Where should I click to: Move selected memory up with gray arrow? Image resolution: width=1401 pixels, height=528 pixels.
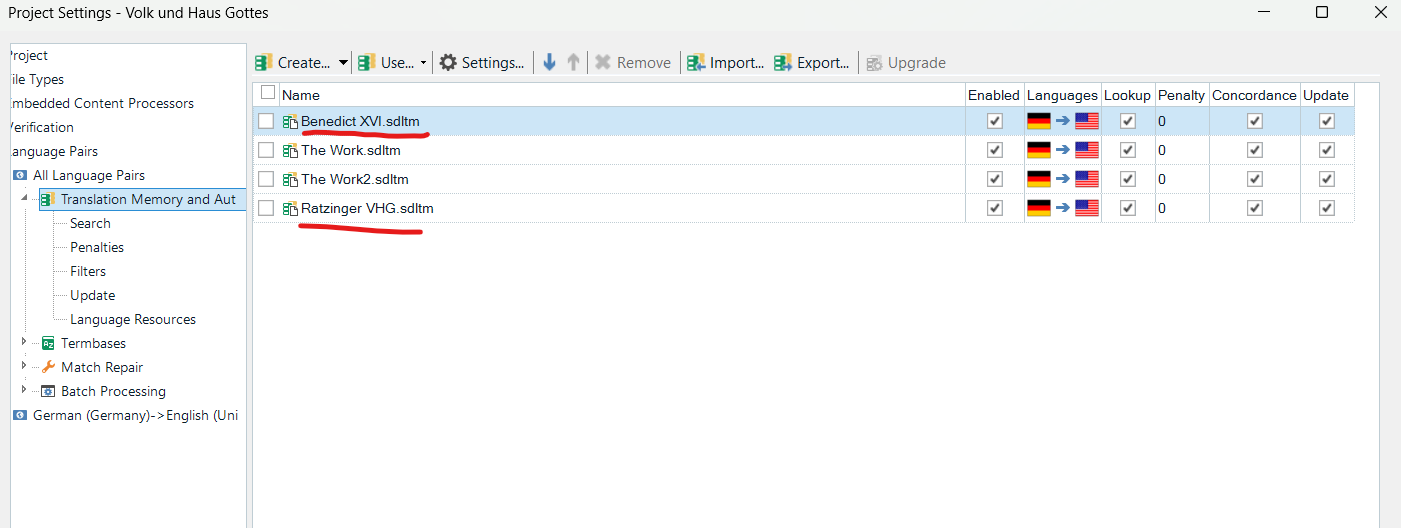pyautogui.click(x=573, y=62)
